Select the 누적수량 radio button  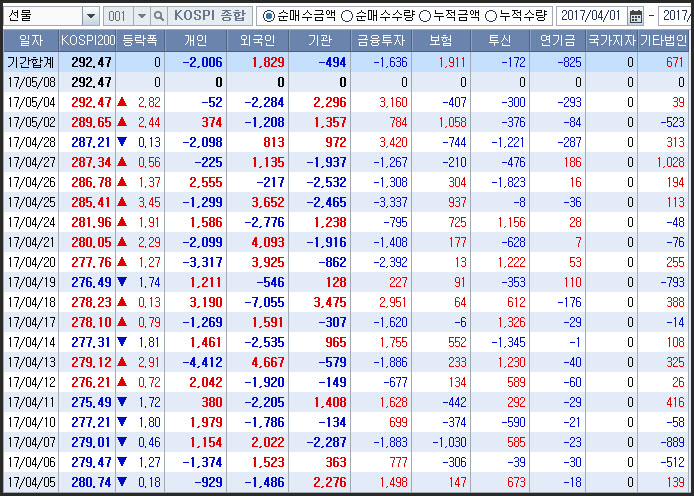click(491, 16)
